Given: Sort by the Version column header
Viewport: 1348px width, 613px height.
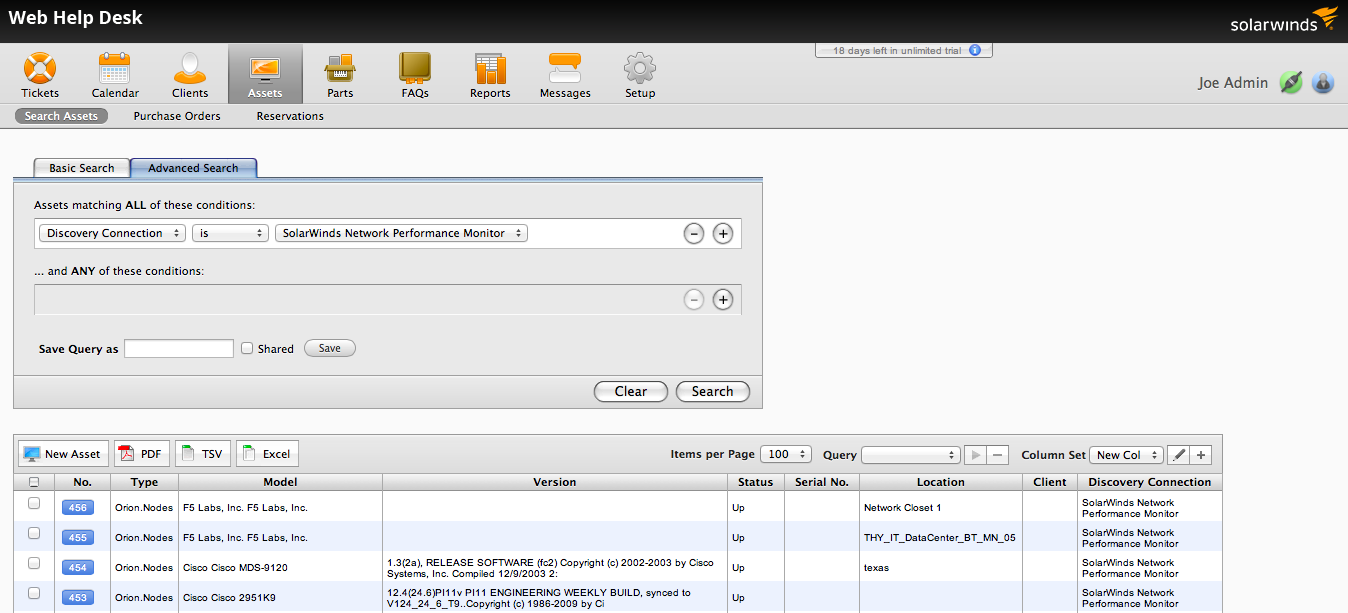Looking at the screenshot, I should (x=555, y=482).
